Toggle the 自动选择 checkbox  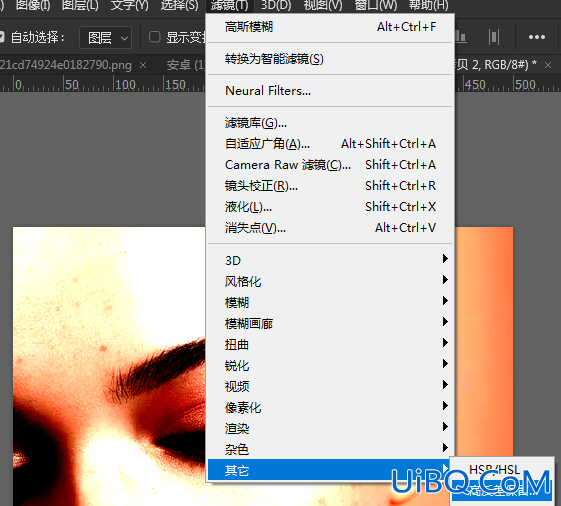[1, 37]
